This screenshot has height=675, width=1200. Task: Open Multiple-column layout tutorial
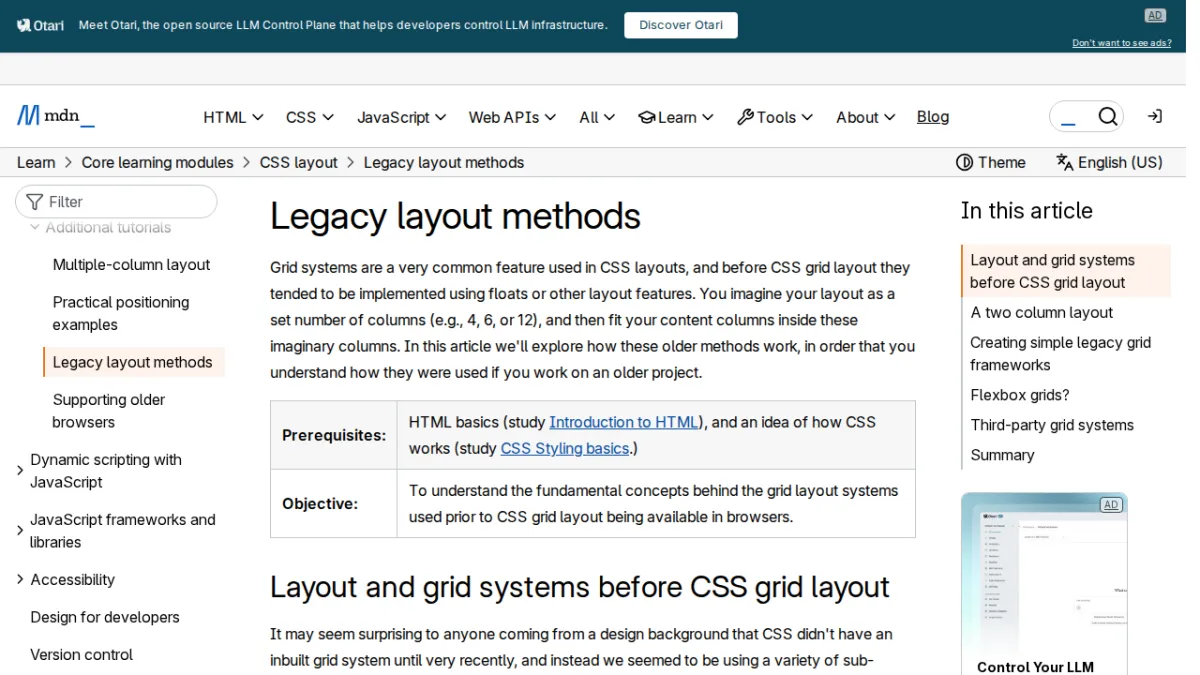click(x=131, y=265)
